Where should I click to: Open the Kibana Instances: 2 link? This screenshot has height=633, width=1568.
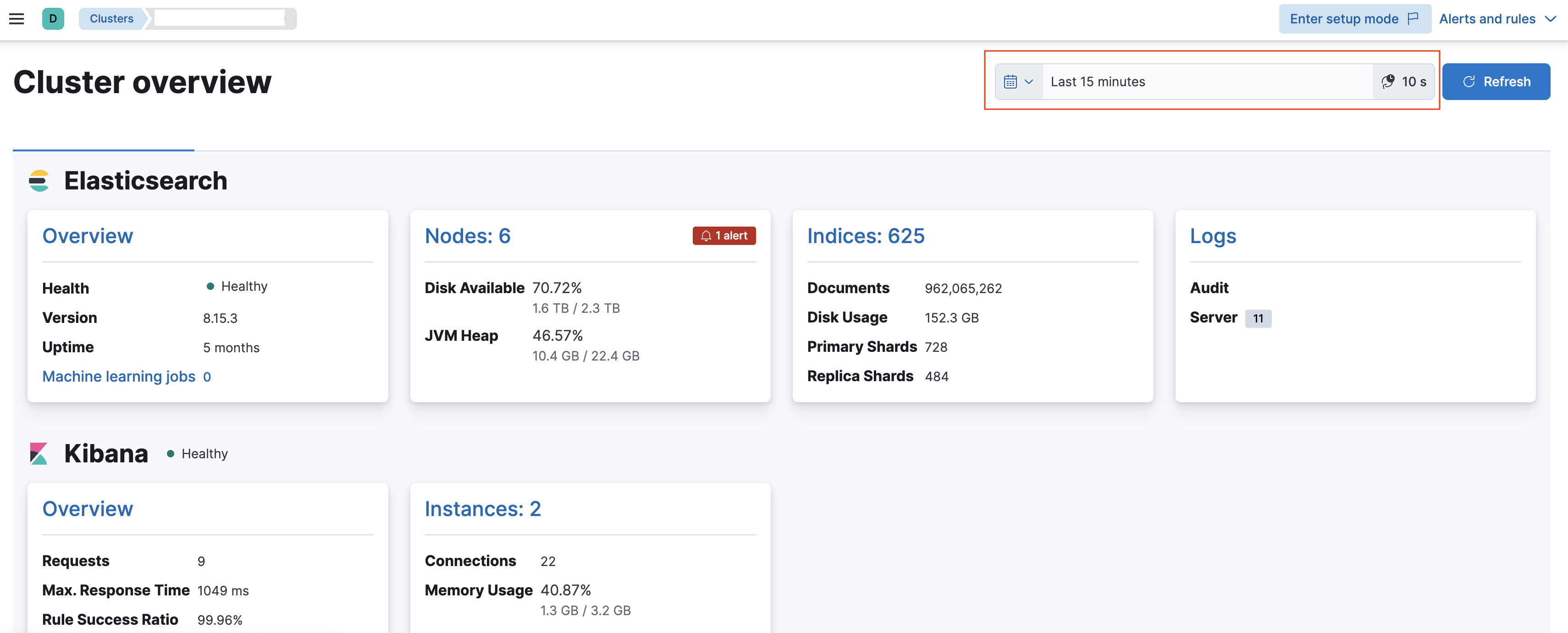tap(483, 509)
